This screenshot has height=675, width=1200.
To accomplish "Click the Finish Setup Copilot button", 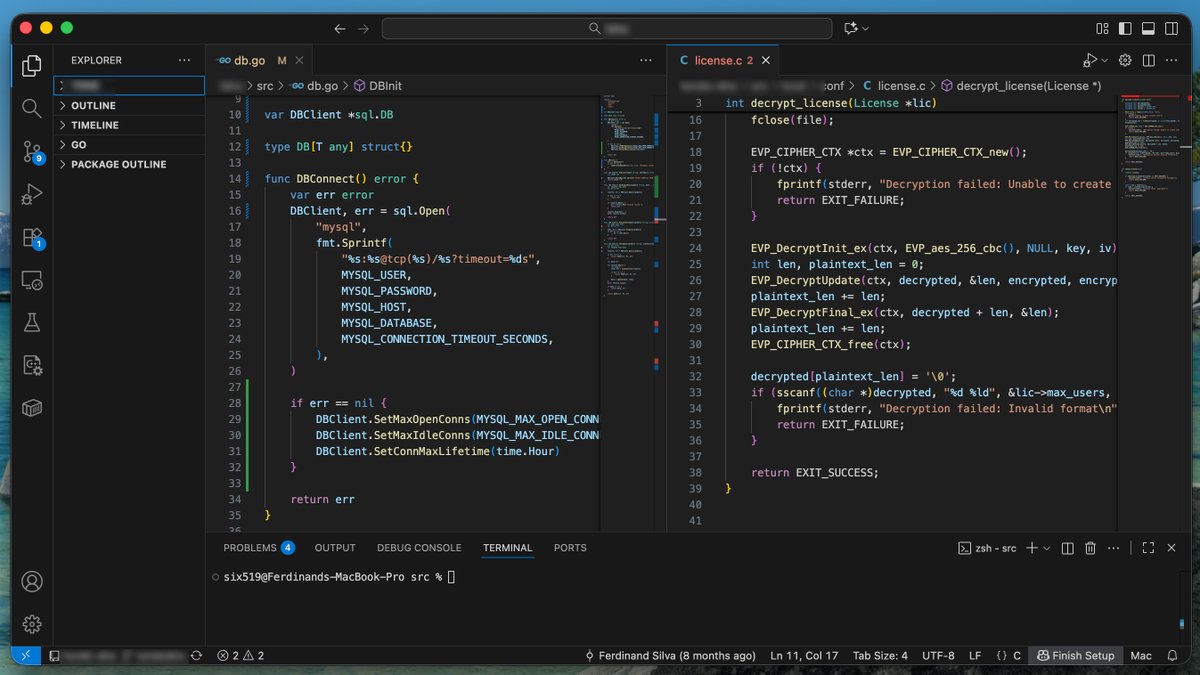I will [x=1075, y=656].
